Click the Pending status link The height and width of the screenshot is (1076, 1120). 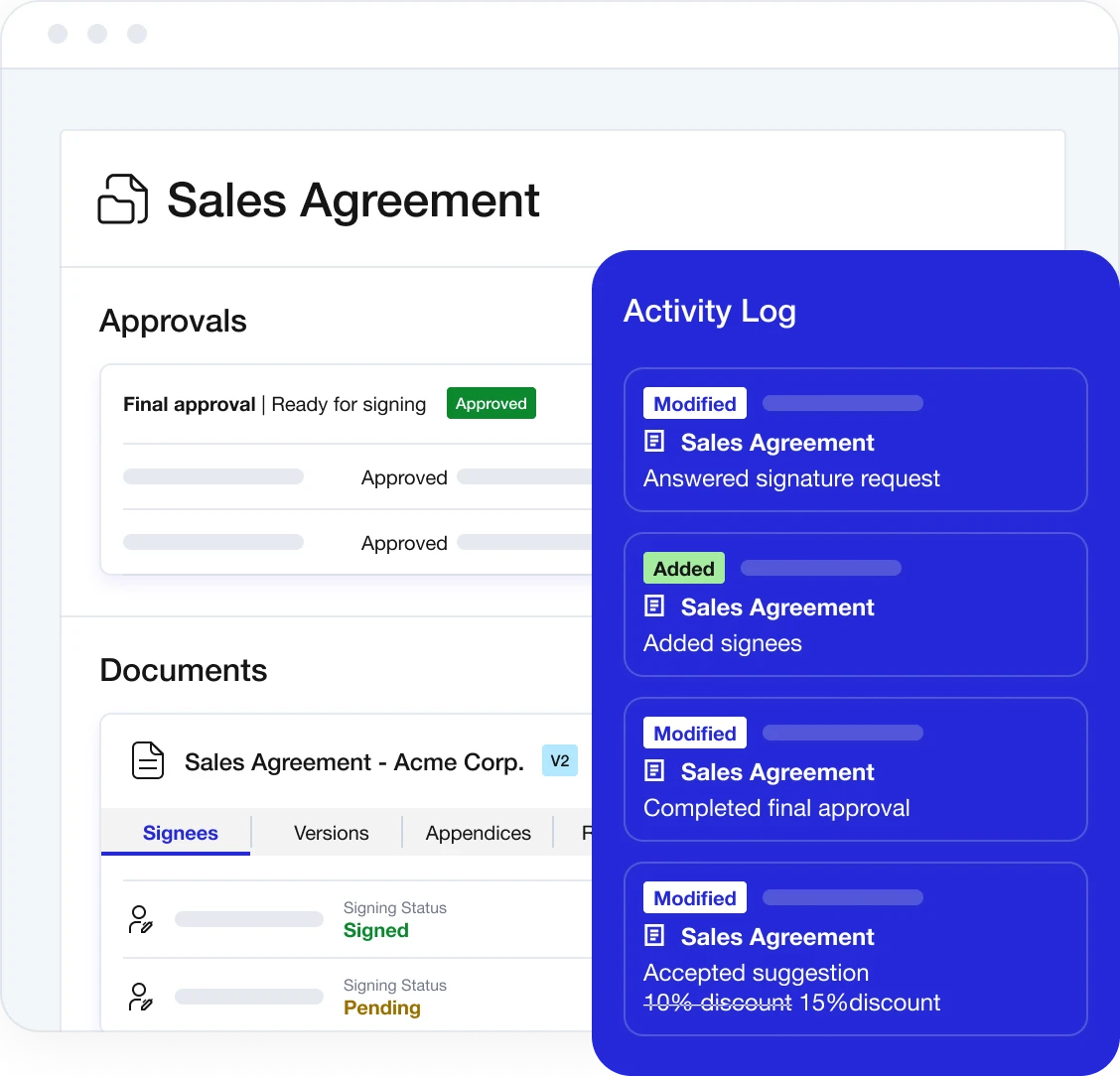382,1008
